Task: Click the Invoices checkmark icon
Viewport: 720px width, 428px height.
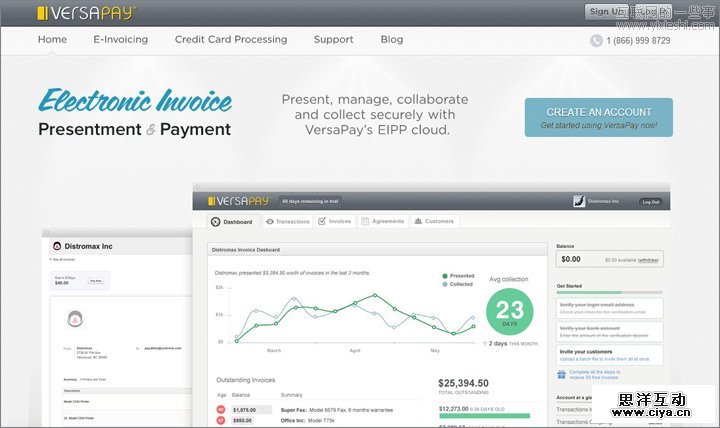Action: point(322,221)
